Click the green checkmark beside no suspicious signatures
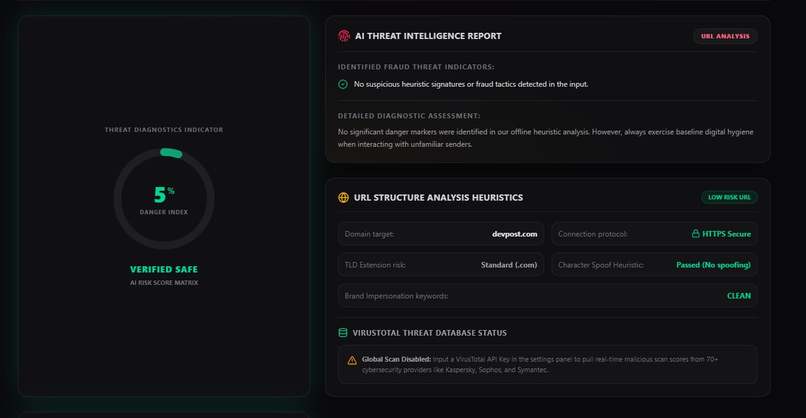806x418 pixels. pos(343,84)
